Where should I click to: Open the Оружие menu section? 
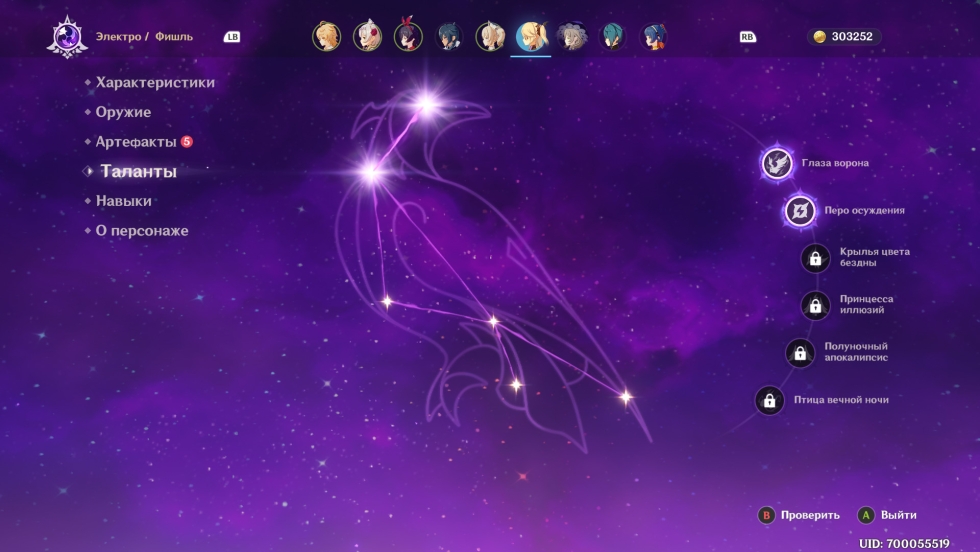(123, 112)
